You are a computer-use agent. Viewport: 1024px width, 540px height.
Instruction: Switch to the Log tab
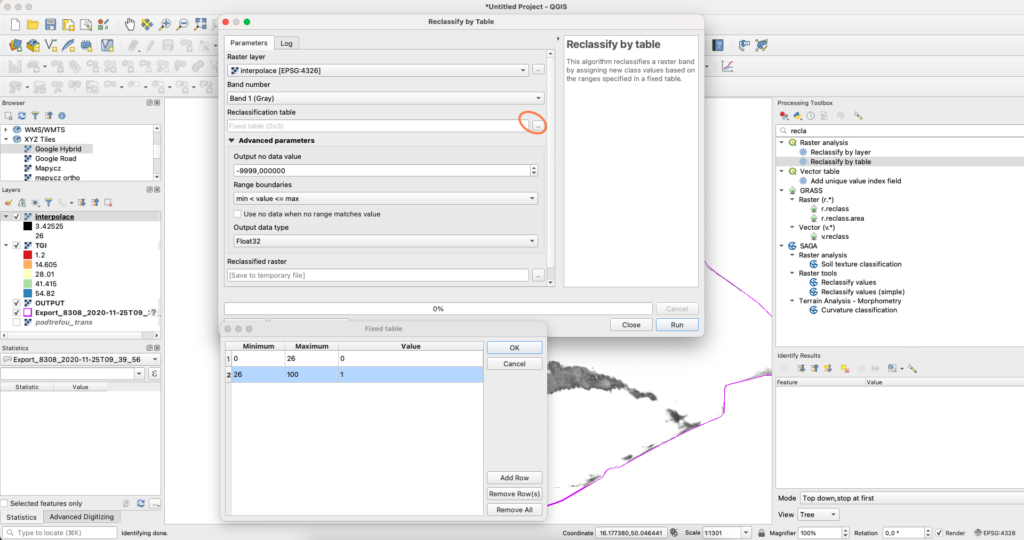[x=286, y=43]
